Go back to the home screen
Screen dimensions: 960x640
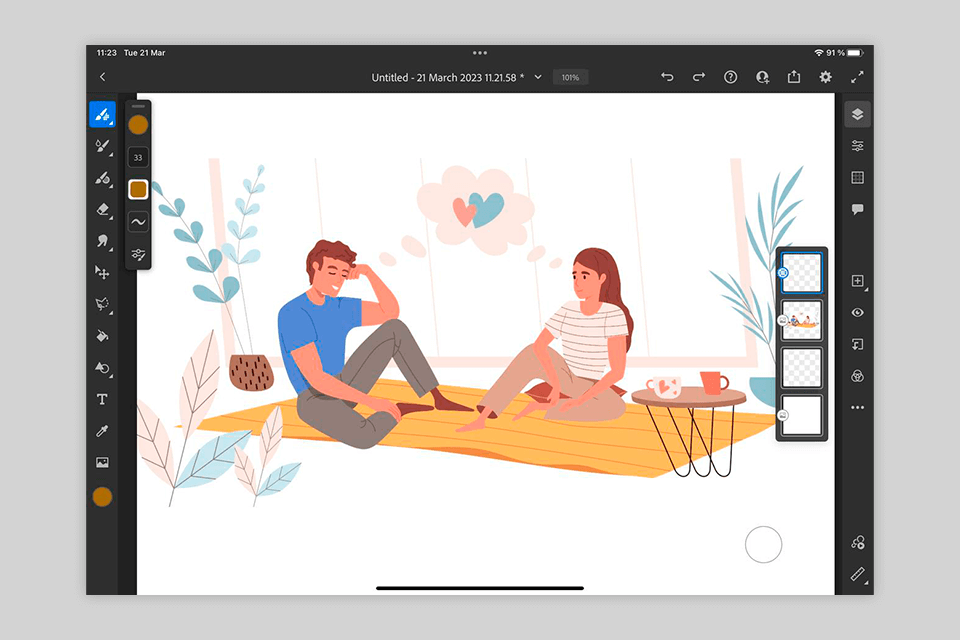(102, 77)
